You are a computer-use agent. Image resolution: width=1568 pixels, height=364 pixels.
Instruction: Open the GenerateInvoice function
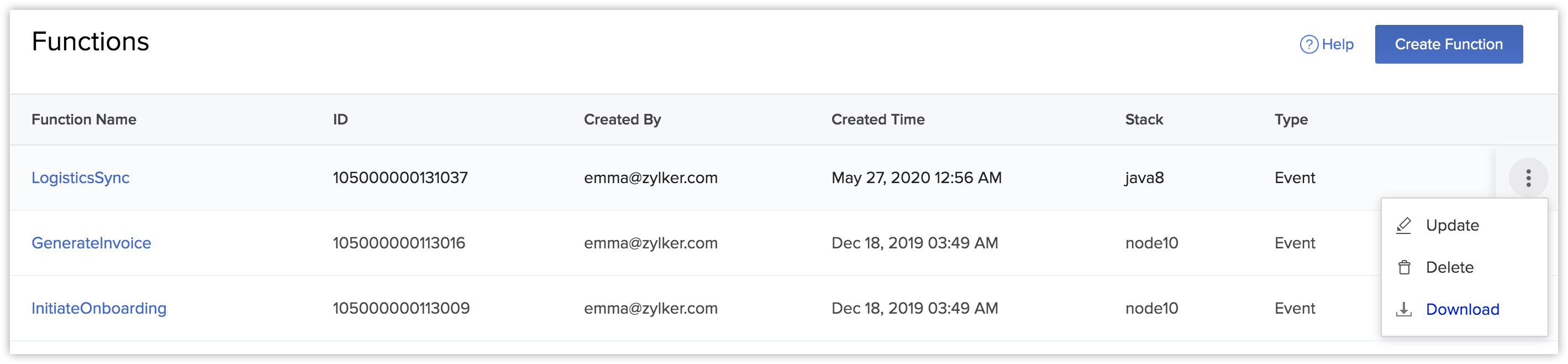click(91, 243)
